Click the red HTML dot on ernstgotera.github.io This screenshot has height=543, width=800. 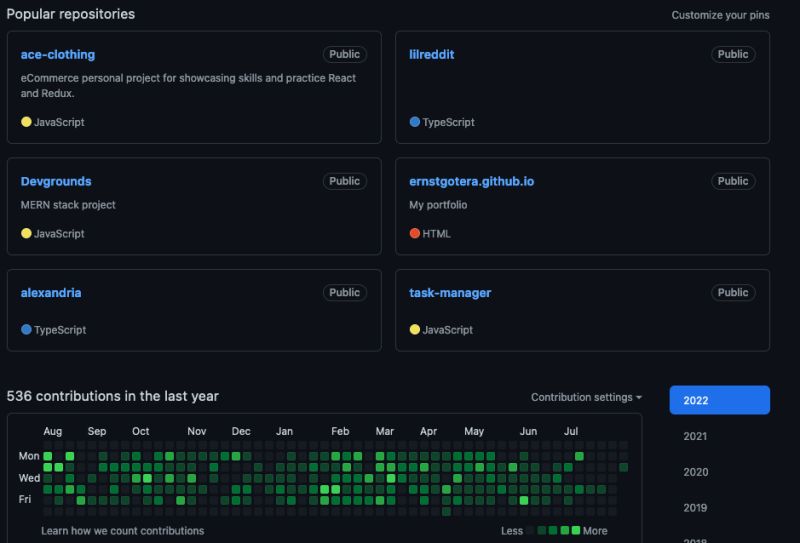pyautogui.click(x=415, y=233)
